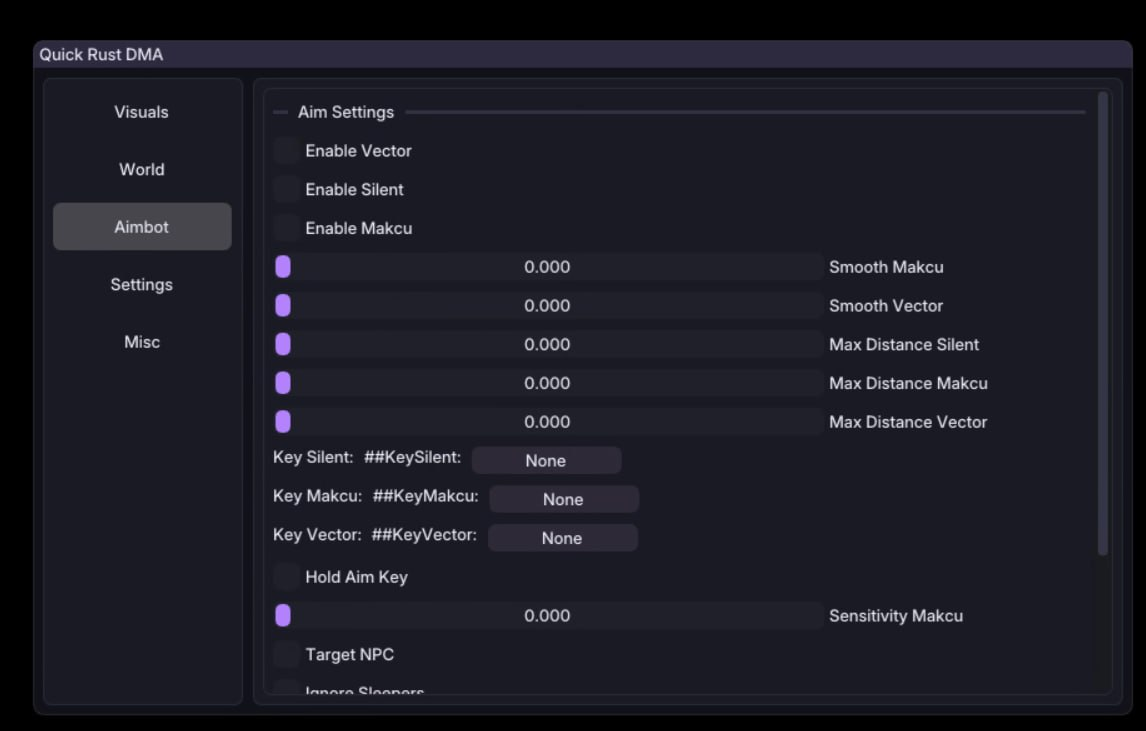
Task: Bind a key for Key Vector
Action: click(x=562, y=538)
